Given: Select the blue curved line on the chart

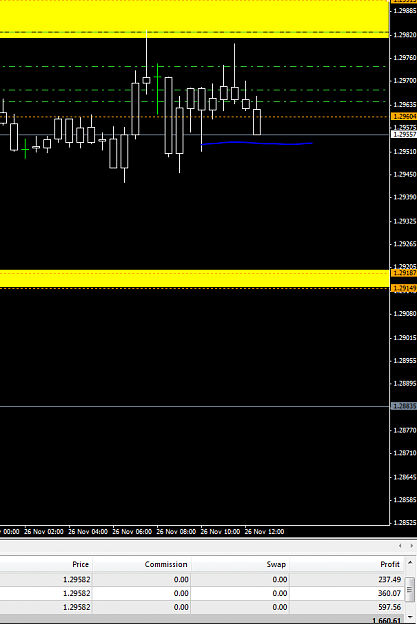Looking at the screenshot, I should pyautogui.click(x=255, y=143).
